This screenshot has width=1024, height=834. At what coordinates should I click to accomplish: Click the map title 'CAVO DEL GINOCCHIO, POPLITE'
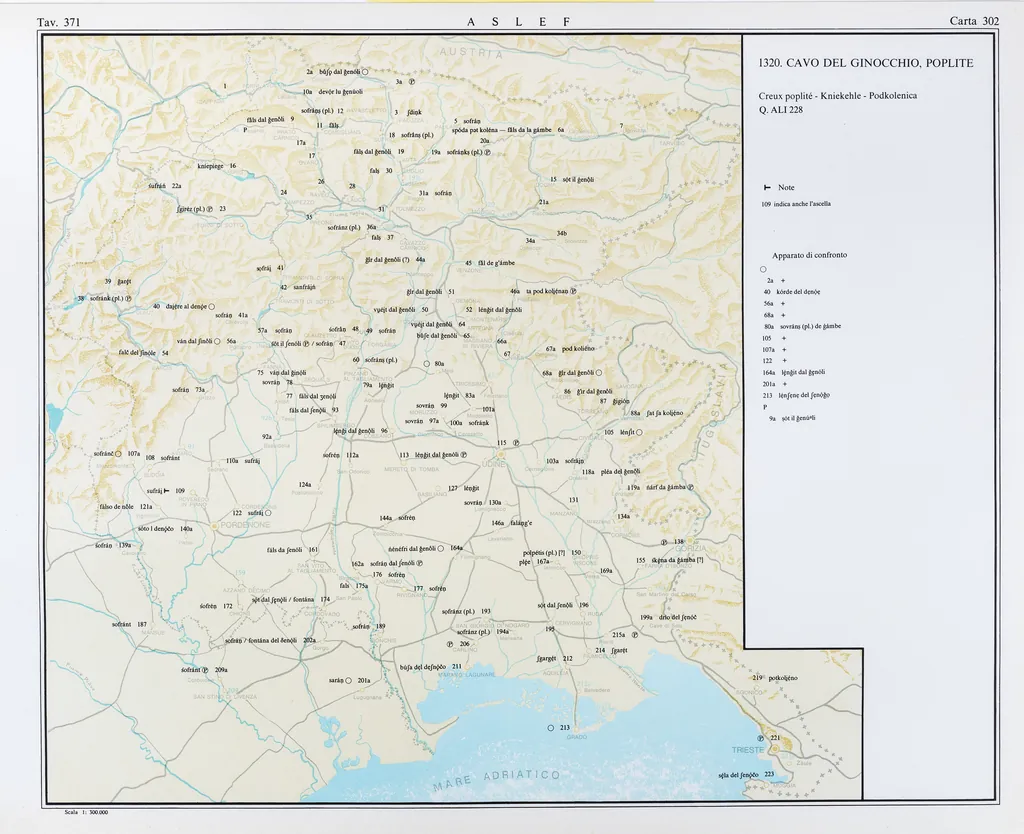(865, 63)
